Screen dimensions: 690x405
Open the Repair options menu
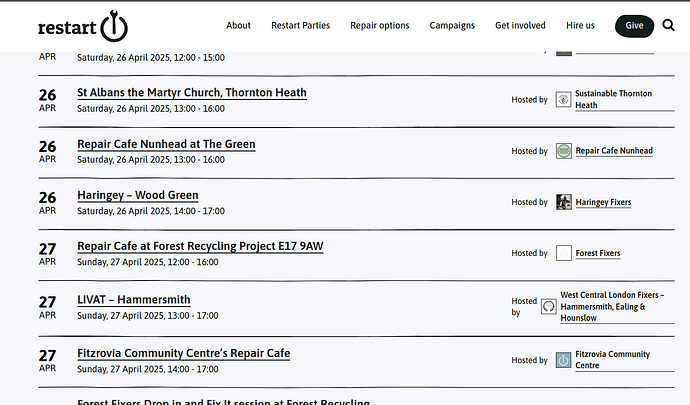pos(380,26)
